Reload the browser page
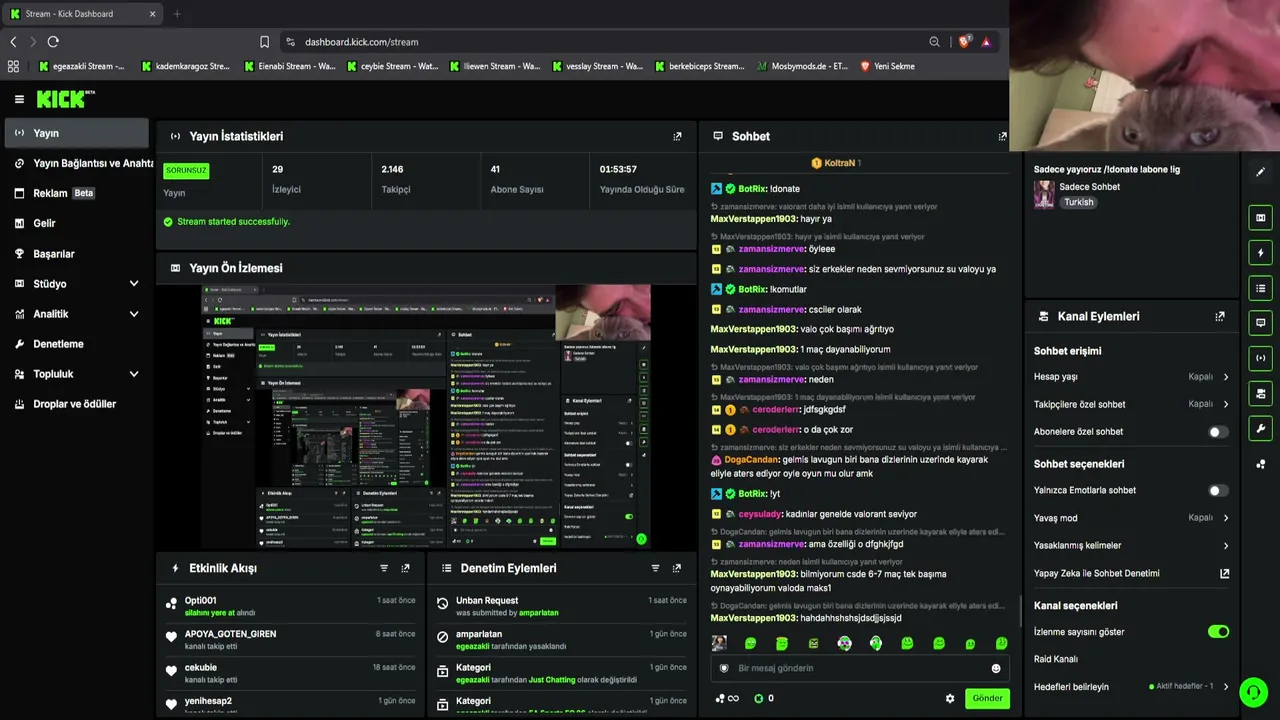Screen dimensions: 1280x720 (x=53, y=42)
